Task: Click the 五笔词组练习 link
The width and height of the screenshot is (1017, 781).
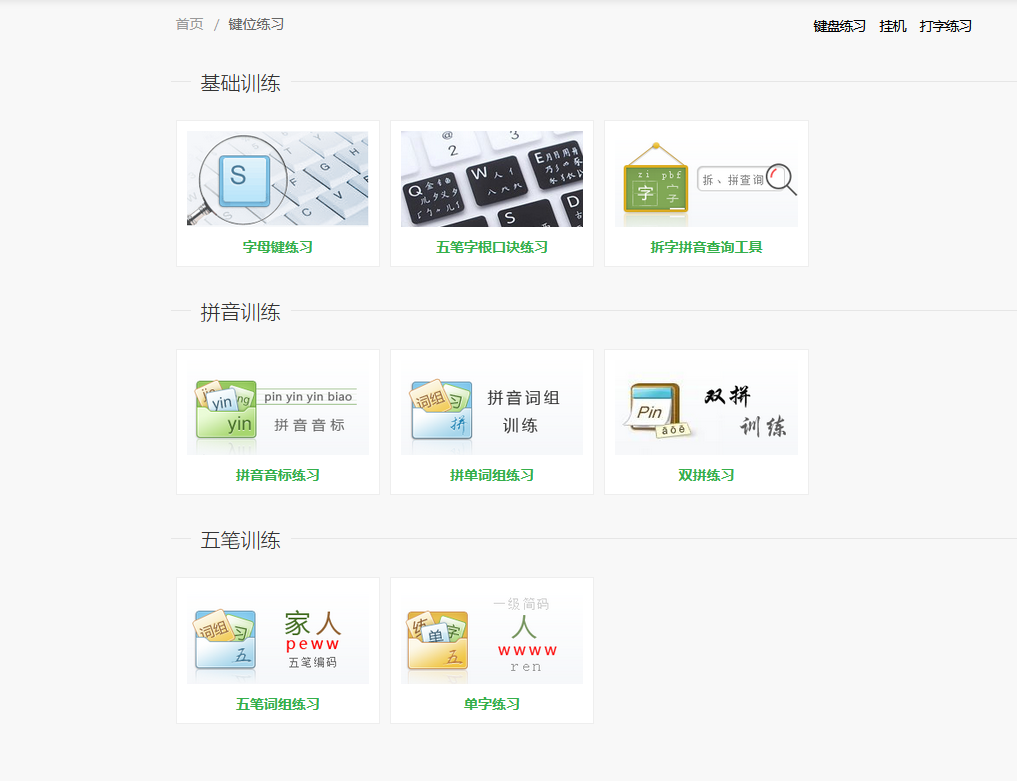Action: point(277,704)
